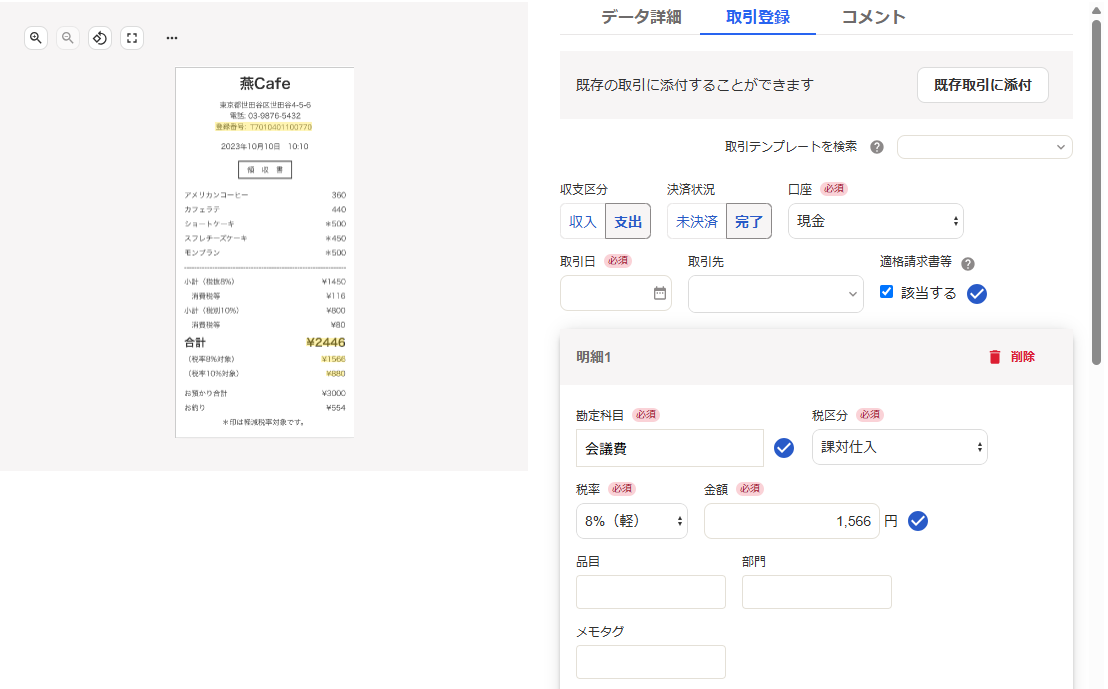Open the 税率 dropdown showing 8%（軽）
The width and height of the screenshot is (1108, 689).
[x=632, y=521]
